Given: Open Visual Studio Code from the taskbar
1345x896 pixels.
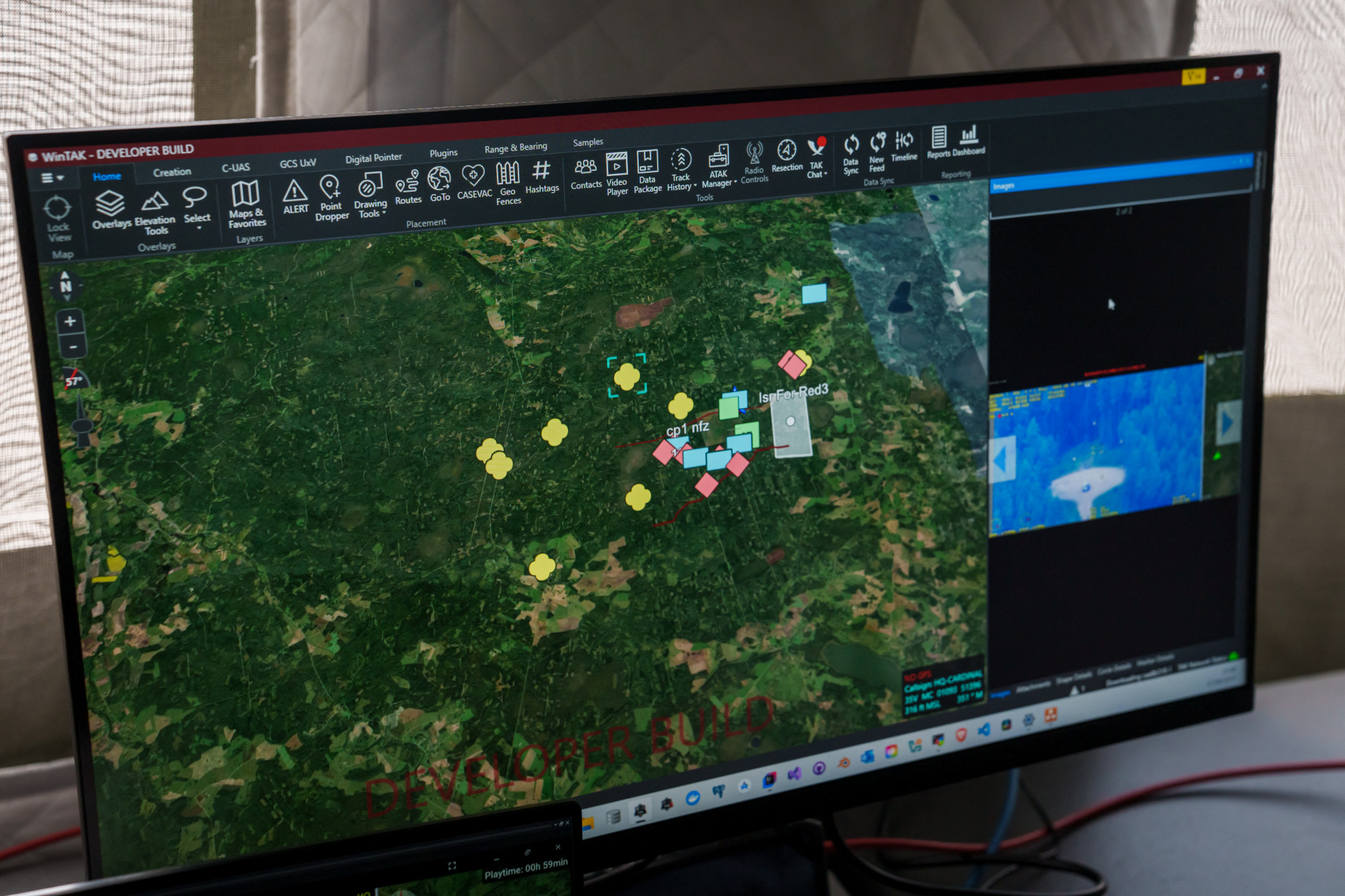Looking at the screenshot, I should 984,729.
